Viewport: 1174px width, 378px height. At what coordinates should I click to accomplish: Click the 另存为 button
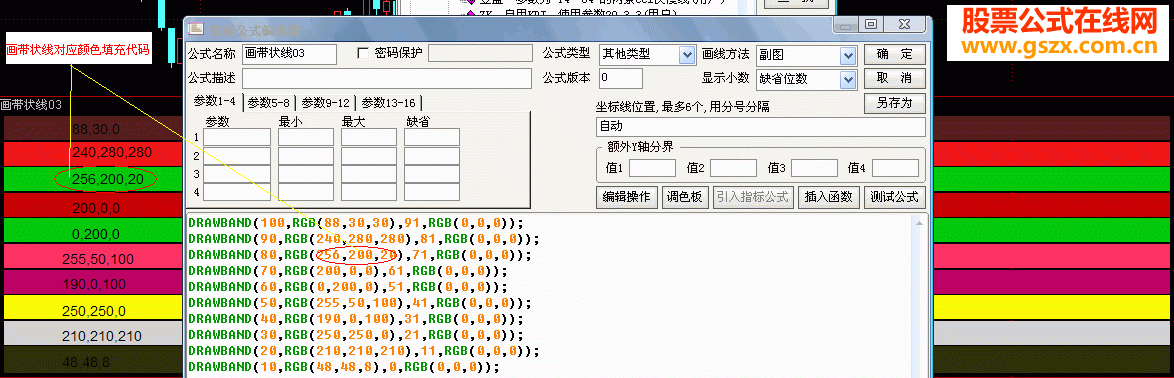[x=895, y=103]
